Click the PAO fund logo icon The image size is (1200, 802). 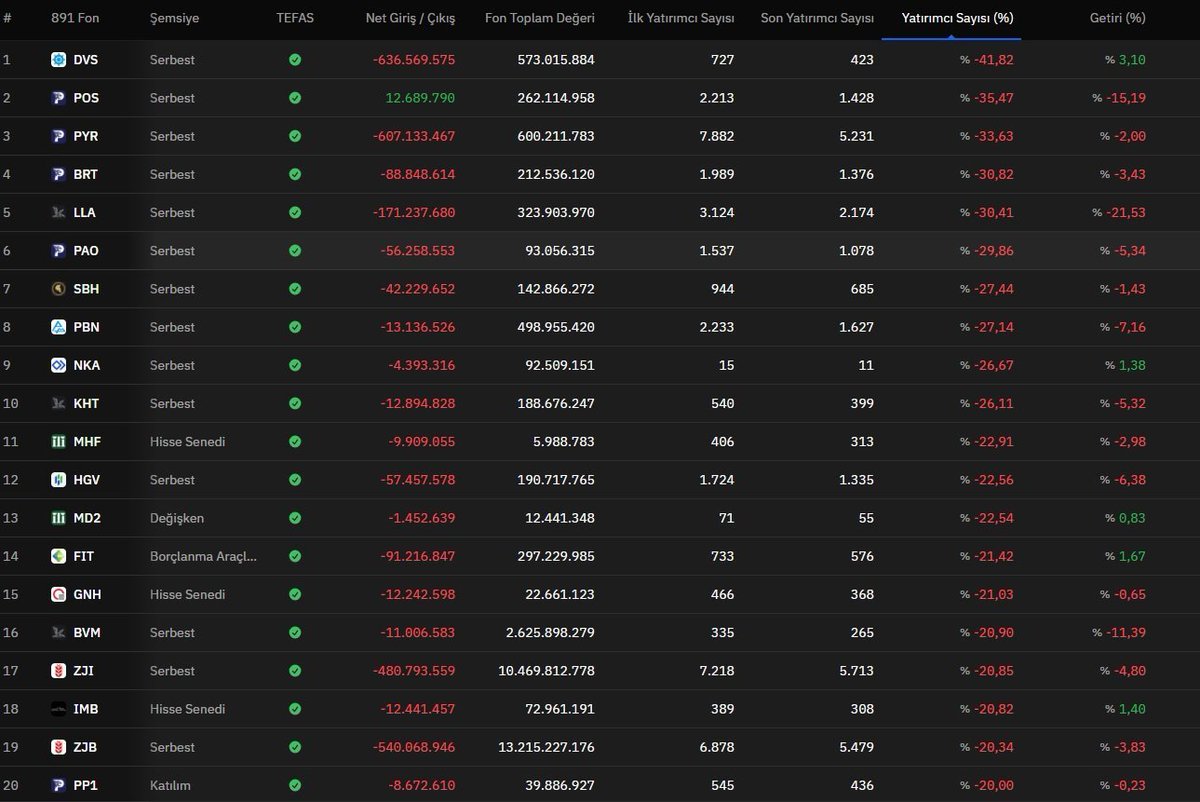(58, 251)
